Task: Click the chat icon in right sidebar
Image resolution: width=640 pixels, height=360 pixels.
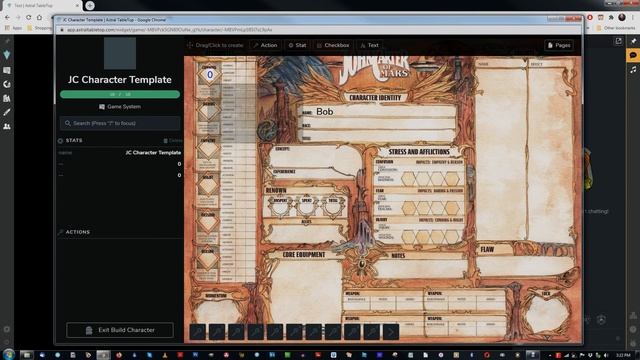Action: pyautogui.click(x=633, y=55)
